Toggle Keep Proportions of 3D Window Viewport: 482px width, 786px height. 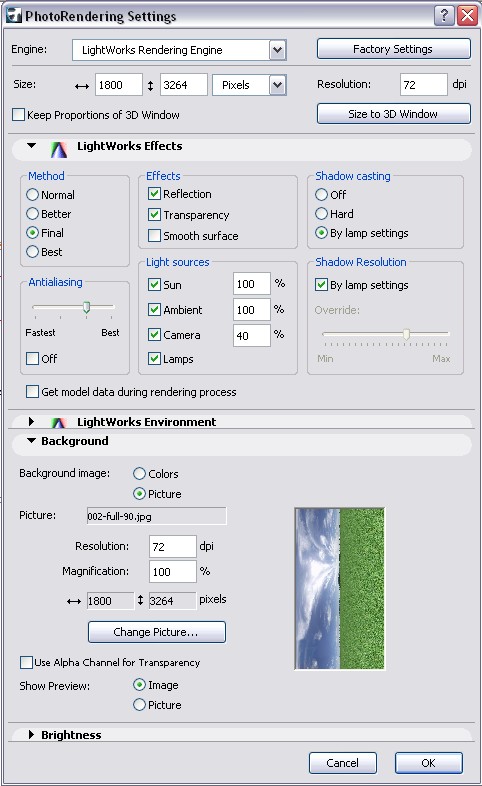coord(19,115)
